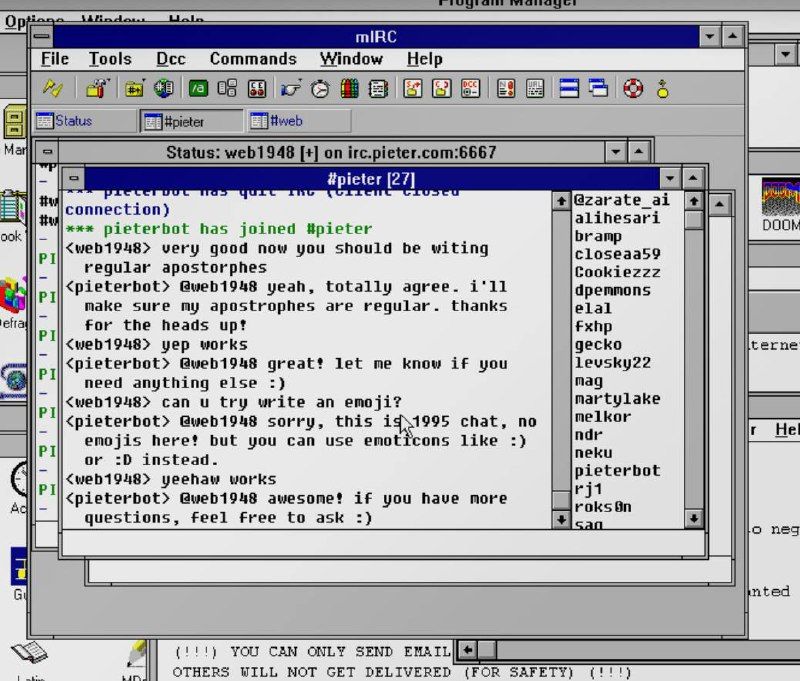Switch to the #web switchbar tab
Viewport: 800px width, 681px height.
point(299,121)
